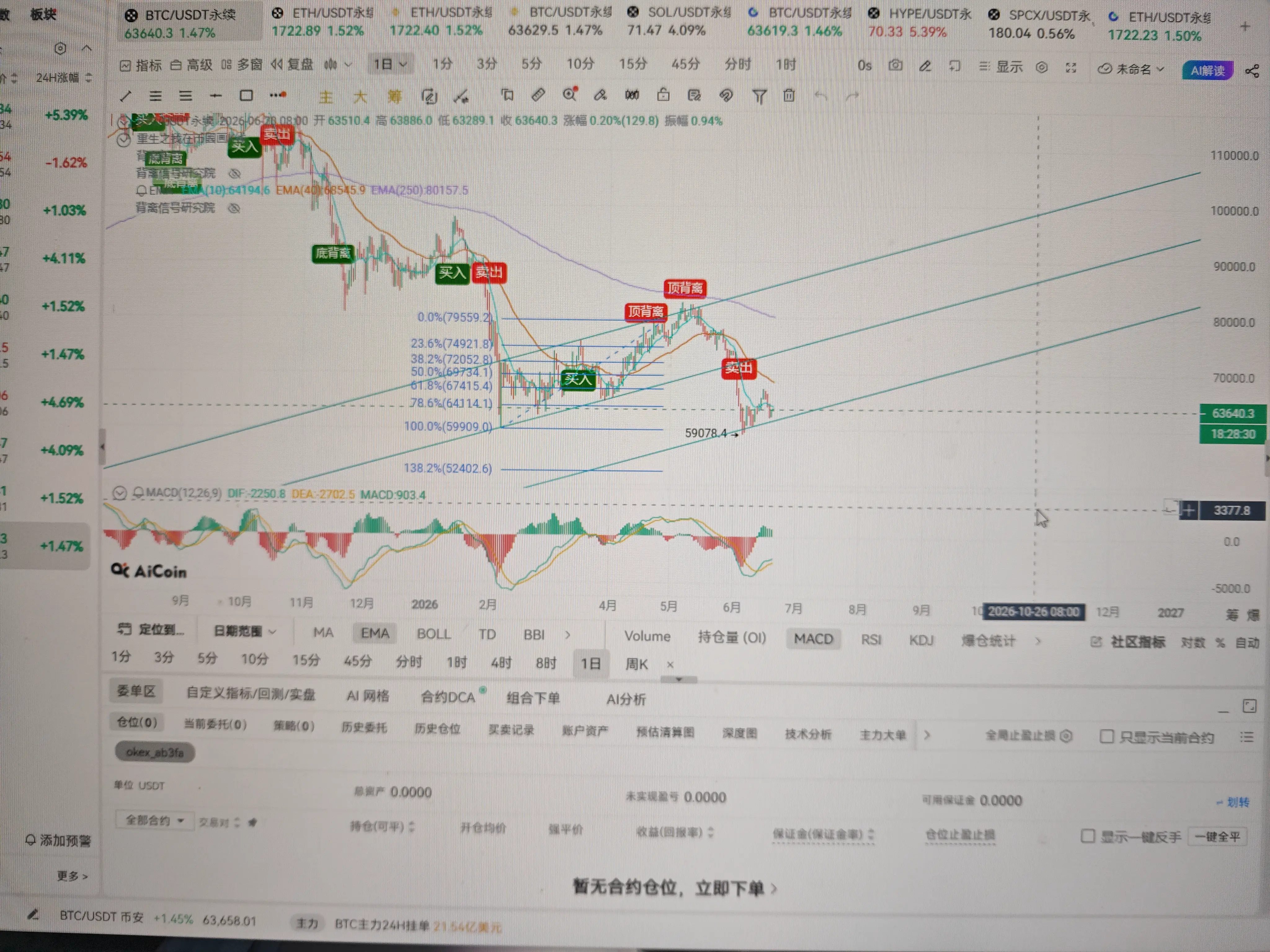Collapse the MACD indicator panel chevron
Image resolution: width=1270 pixels, height=952 pixels.
point(119,493)
